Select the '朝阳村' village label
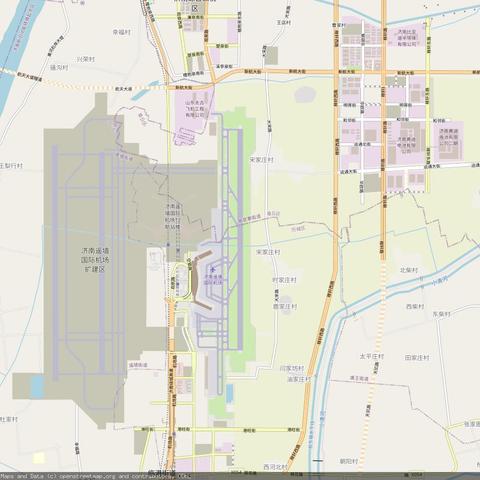The height and width of the screenshot is (480, 480). click(349, 461)
